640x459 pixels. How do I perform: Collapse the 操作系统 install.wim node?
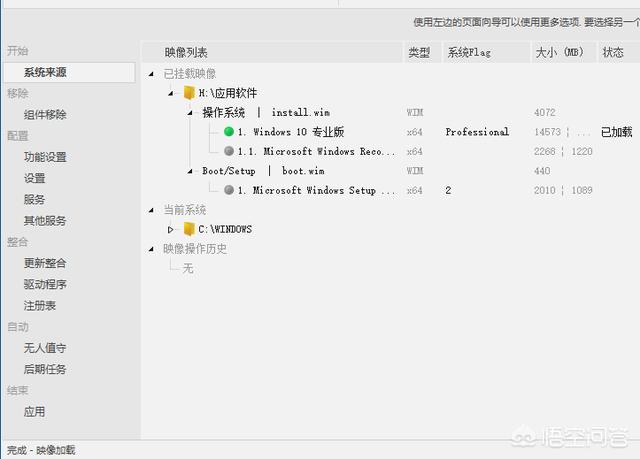[x=190, y=113]
